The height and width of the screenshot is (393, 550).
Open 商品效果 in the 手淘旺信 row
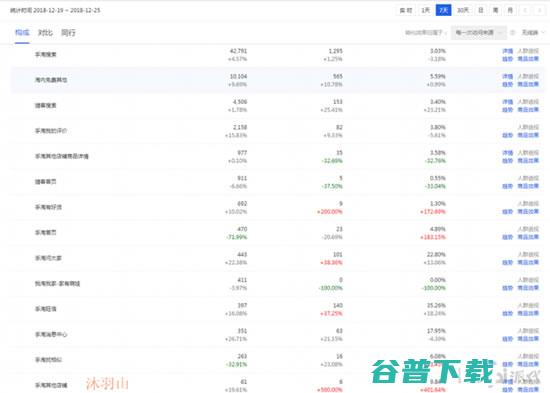pos(528,313)
